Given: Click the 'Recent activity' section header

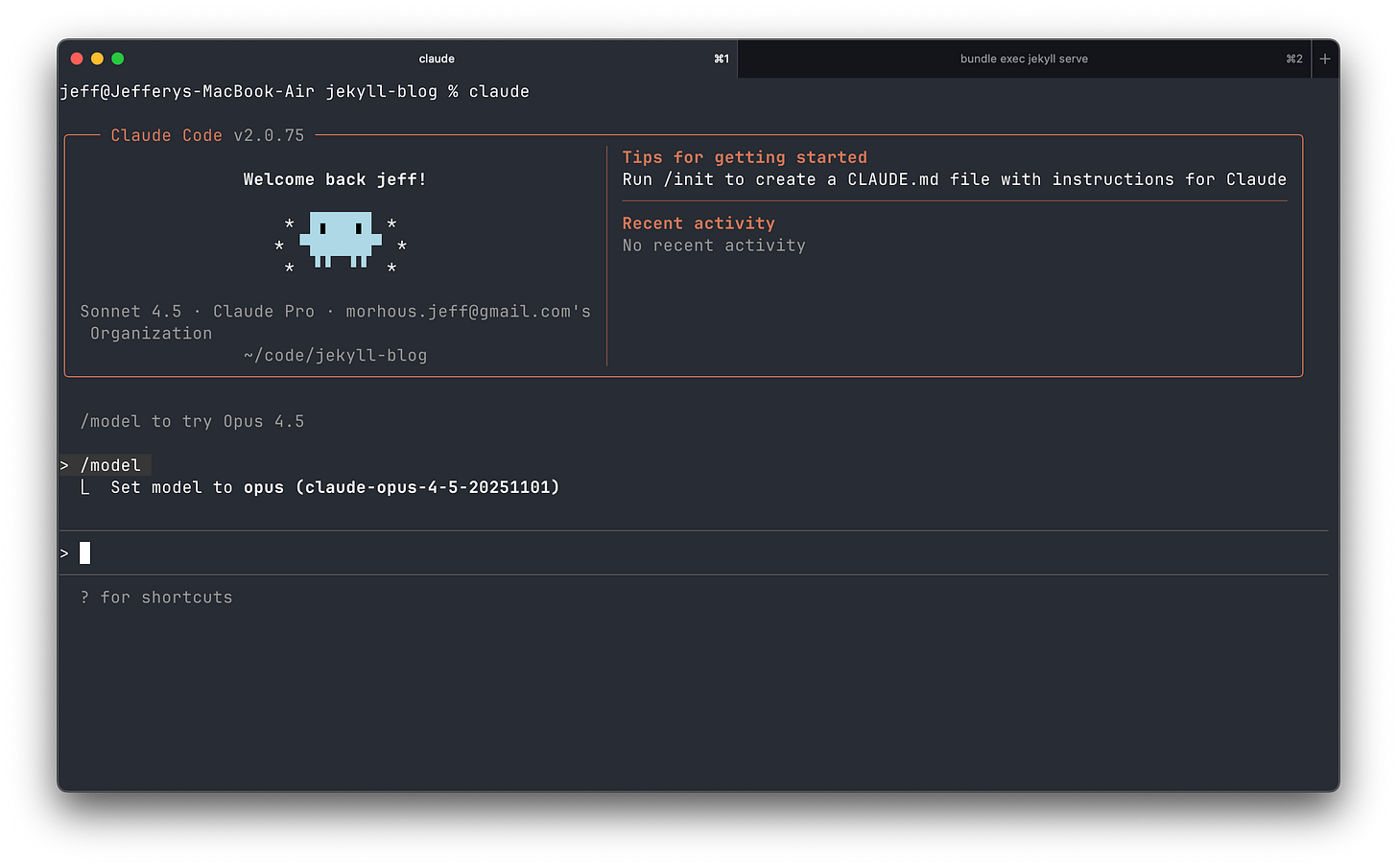Looking at the screenshot, I should tap(698, 223).
